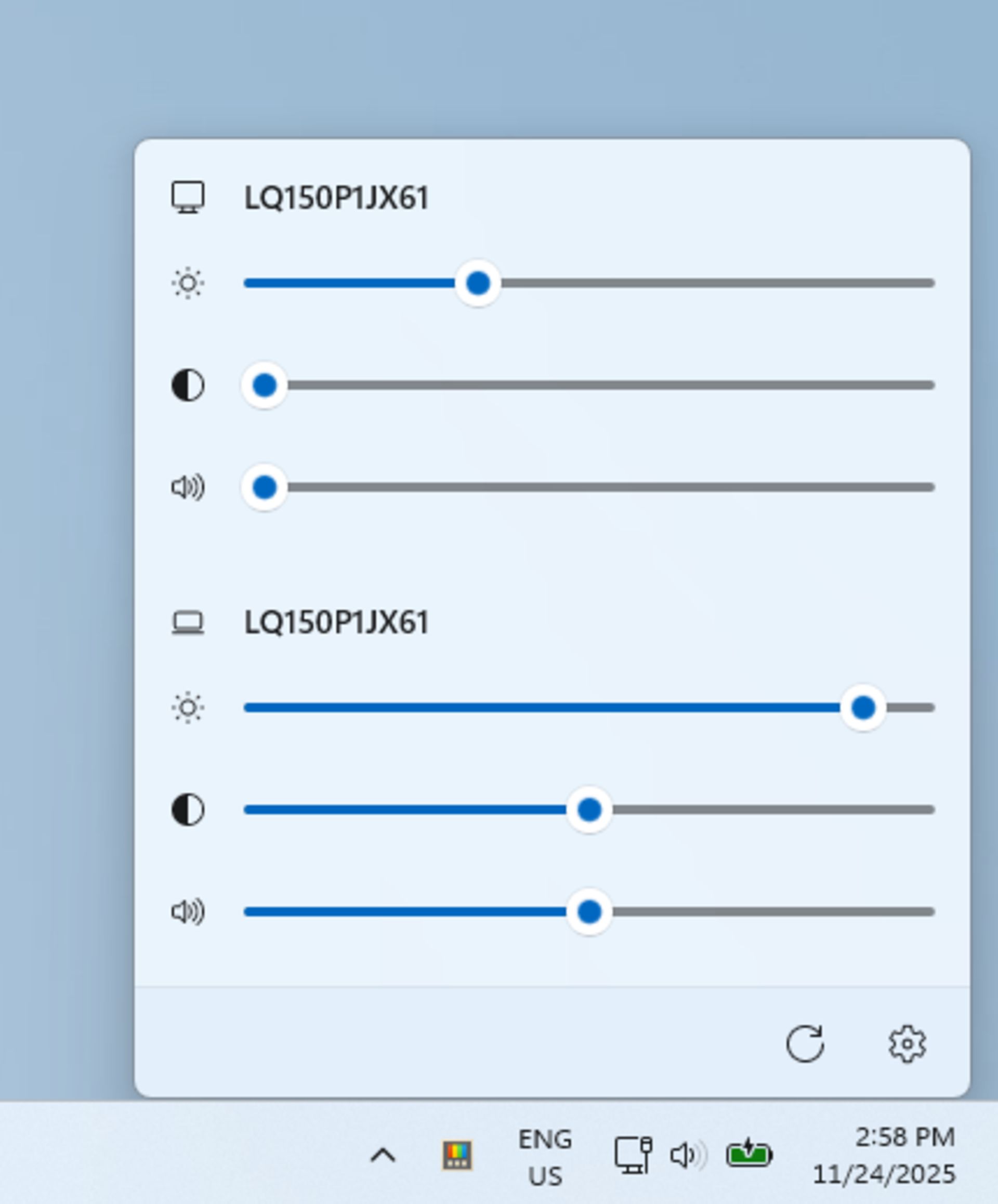Viewport: 998px width, 1204px height.
Task: Click the first monitor's contrast slider handle
Action: [265, 385]
